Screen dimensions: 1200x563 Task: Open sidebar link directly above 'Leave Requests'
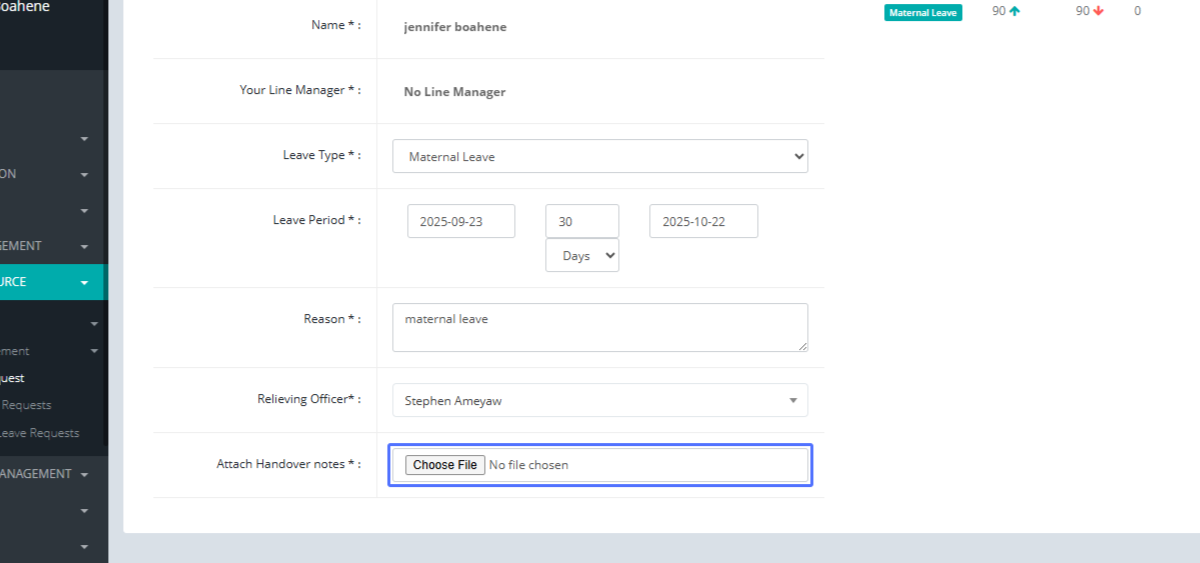(x=26, y=405)
